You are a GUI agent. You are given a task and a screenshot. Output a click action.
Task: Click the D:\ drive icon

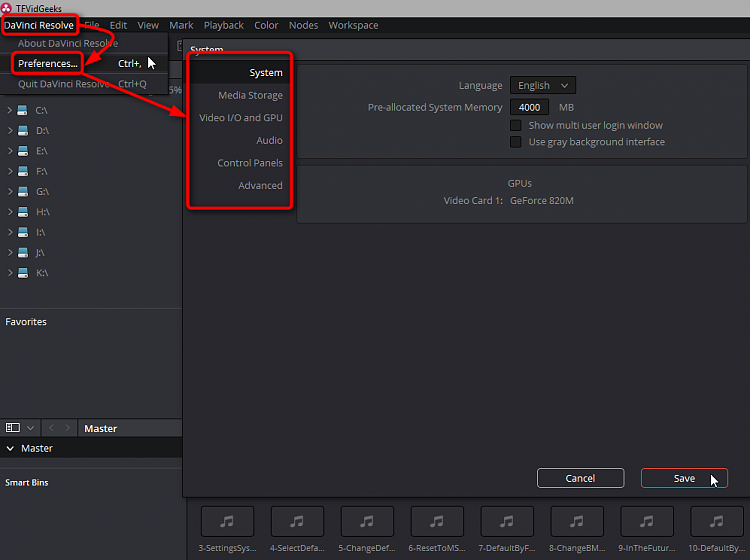click(x=22, y=131)
